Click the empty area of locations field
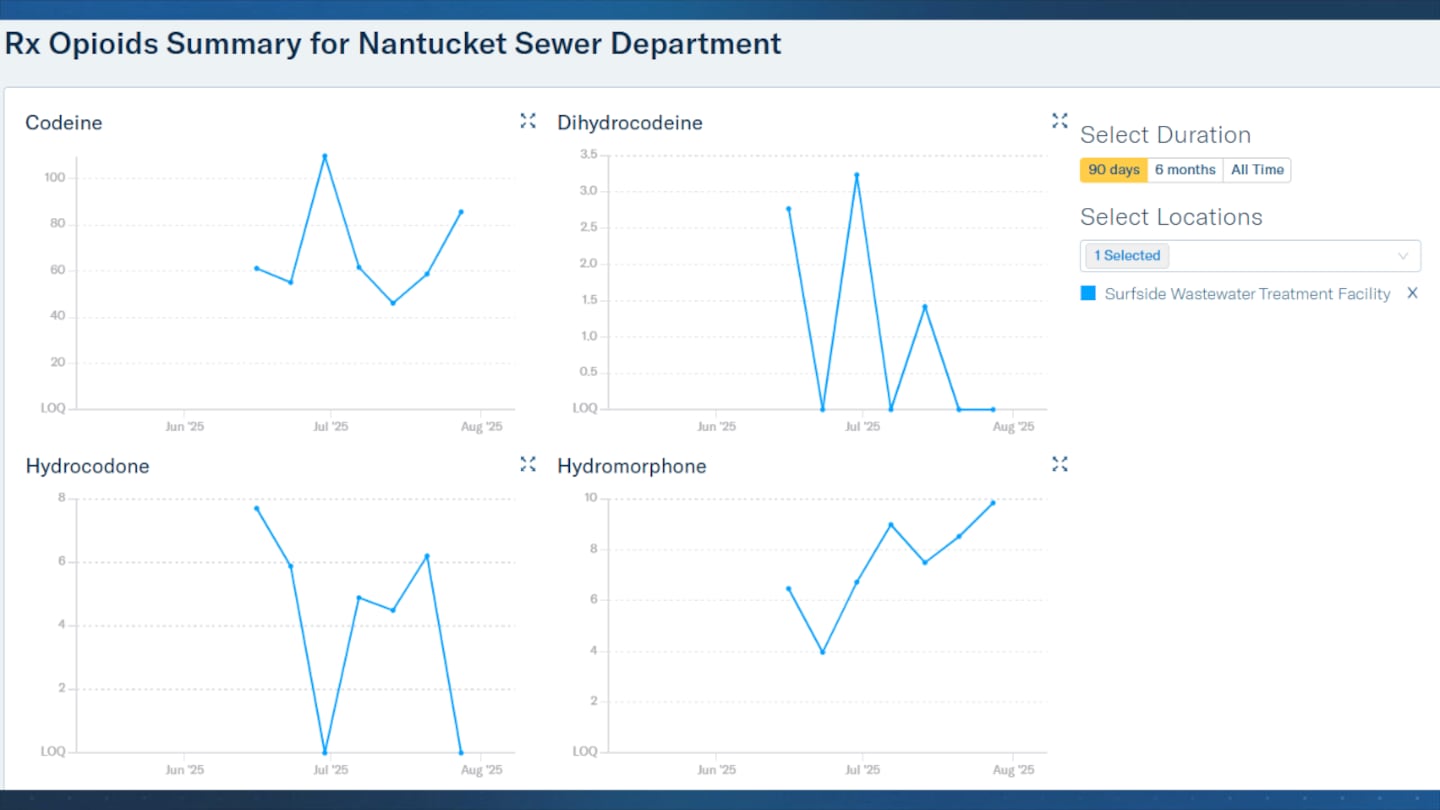 1280,256
